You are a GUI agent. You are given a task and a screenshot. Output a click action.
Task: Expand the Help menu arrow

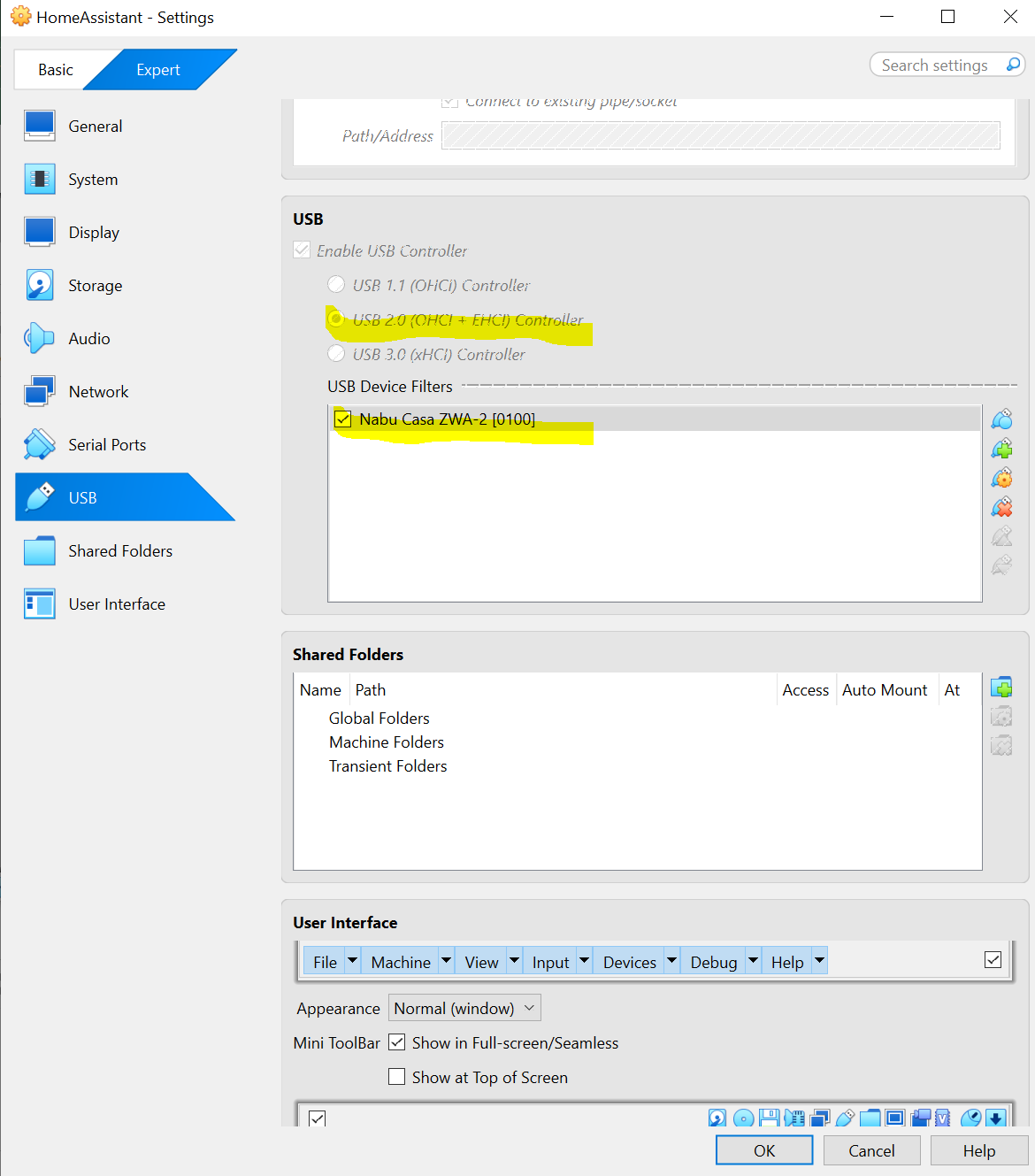819,960
